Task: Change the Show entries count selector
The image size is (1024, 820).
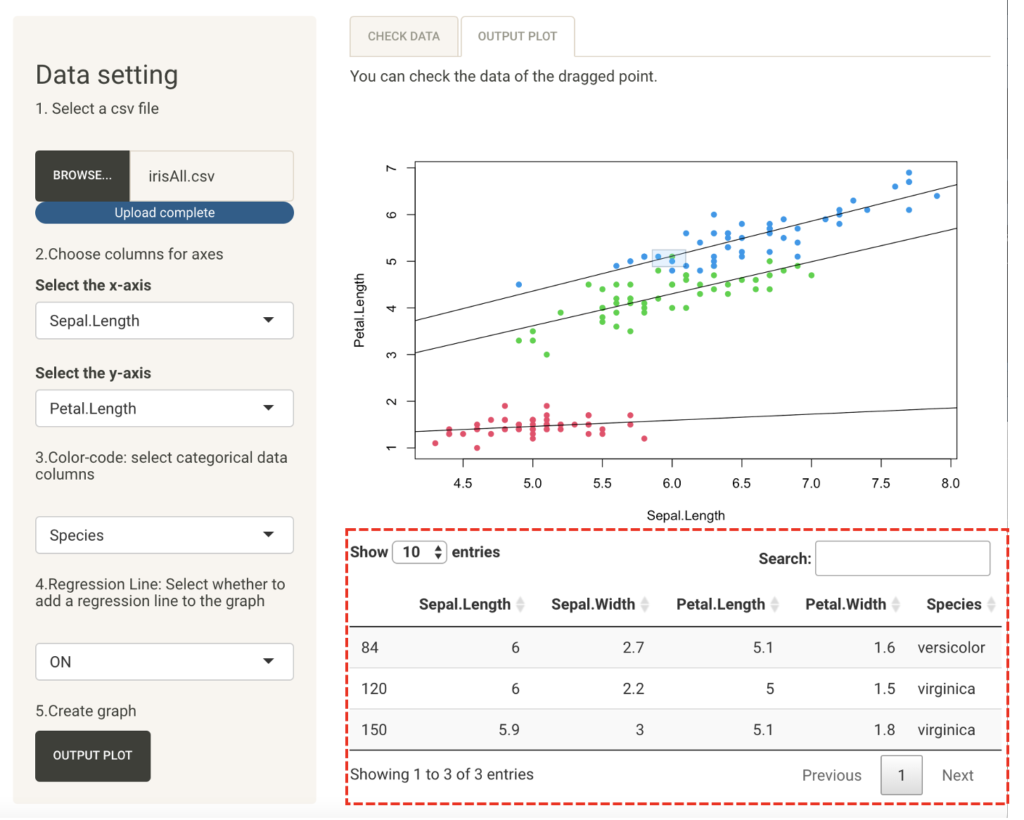Action: click(x=419, y=552)
